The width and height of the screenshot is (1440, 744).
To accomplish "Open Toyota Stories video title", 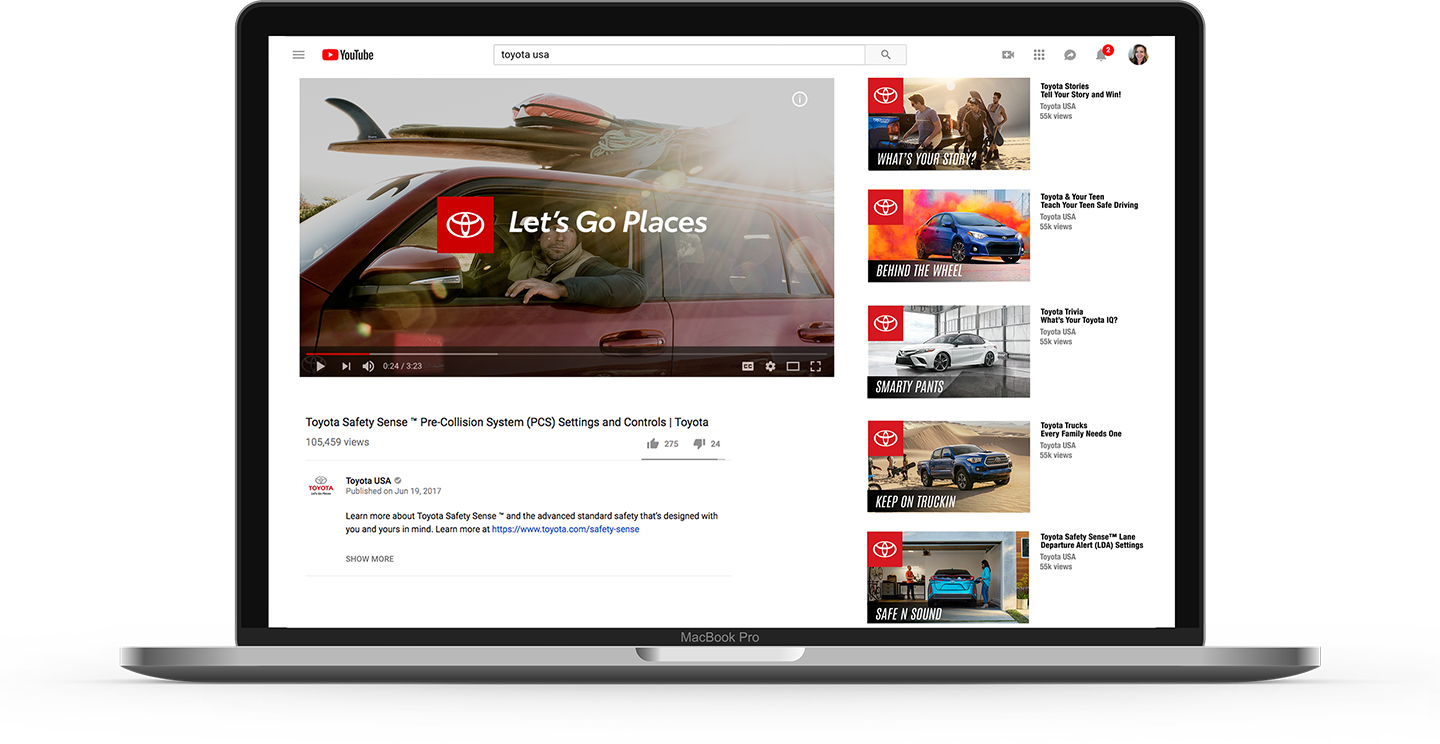I will (1080, 91).
